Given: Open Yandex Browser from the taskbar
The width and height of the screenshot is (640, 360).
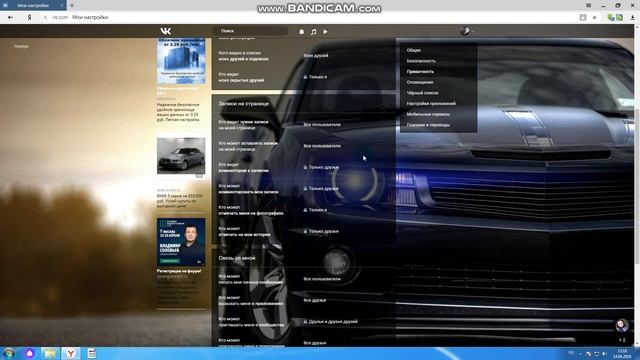Looking at the screenshot, I should point(71,353).
